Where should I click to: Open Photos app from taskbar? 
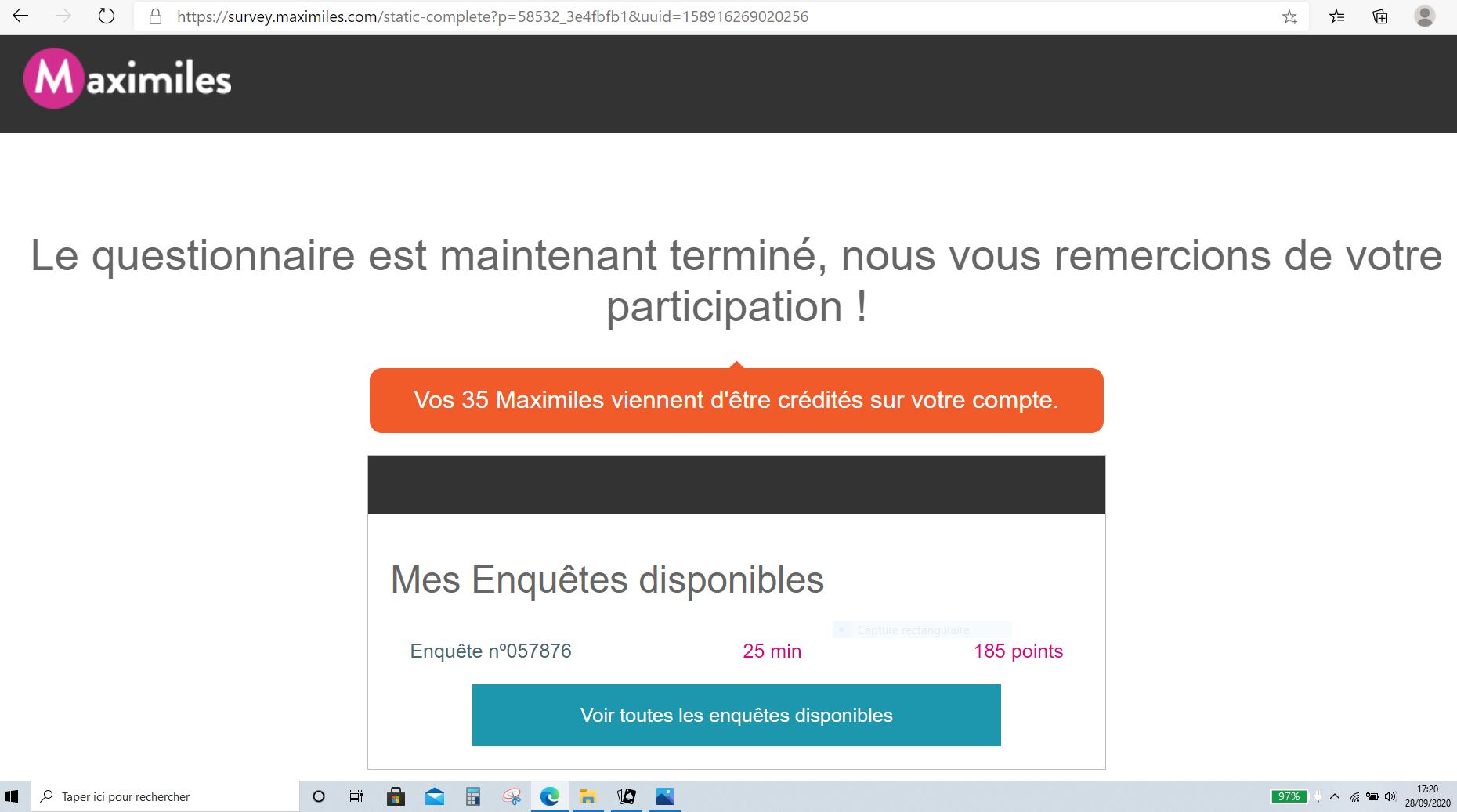(665, 796)
